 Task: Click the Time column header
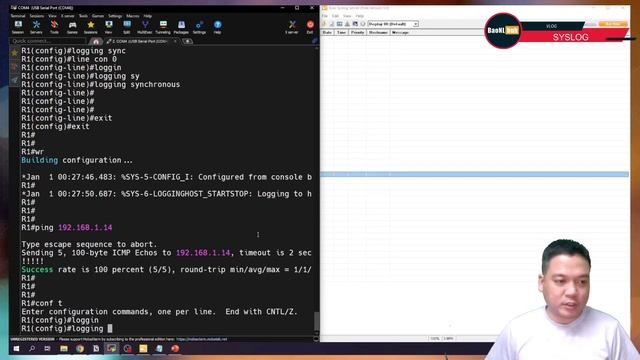[342, 32]
